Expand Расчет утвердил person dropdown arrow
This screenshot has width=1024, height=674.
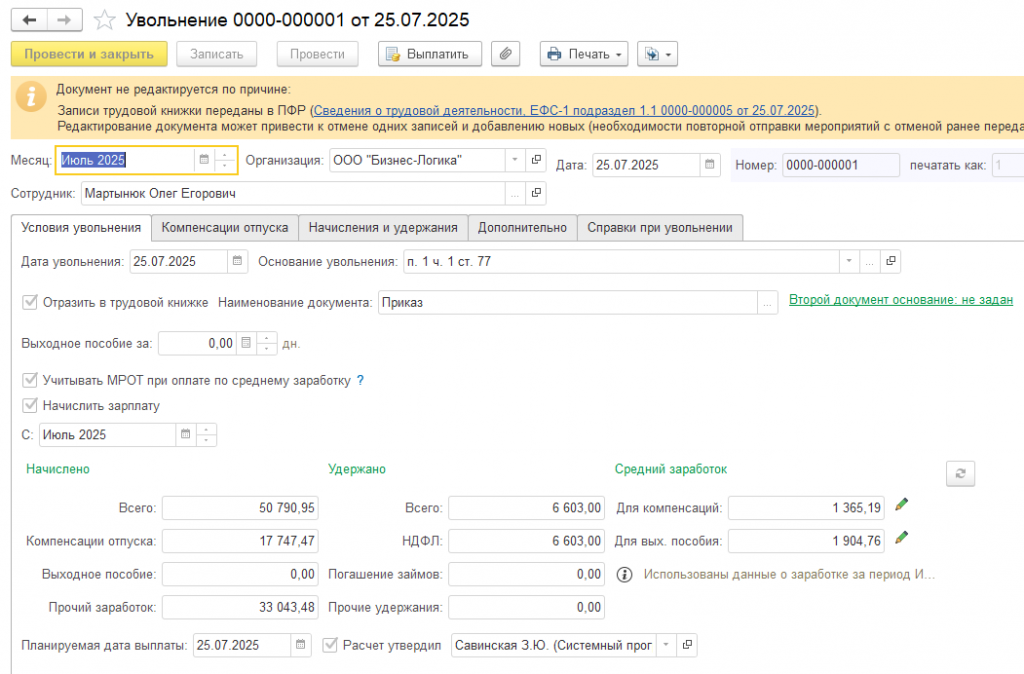[x=665, y=645]
